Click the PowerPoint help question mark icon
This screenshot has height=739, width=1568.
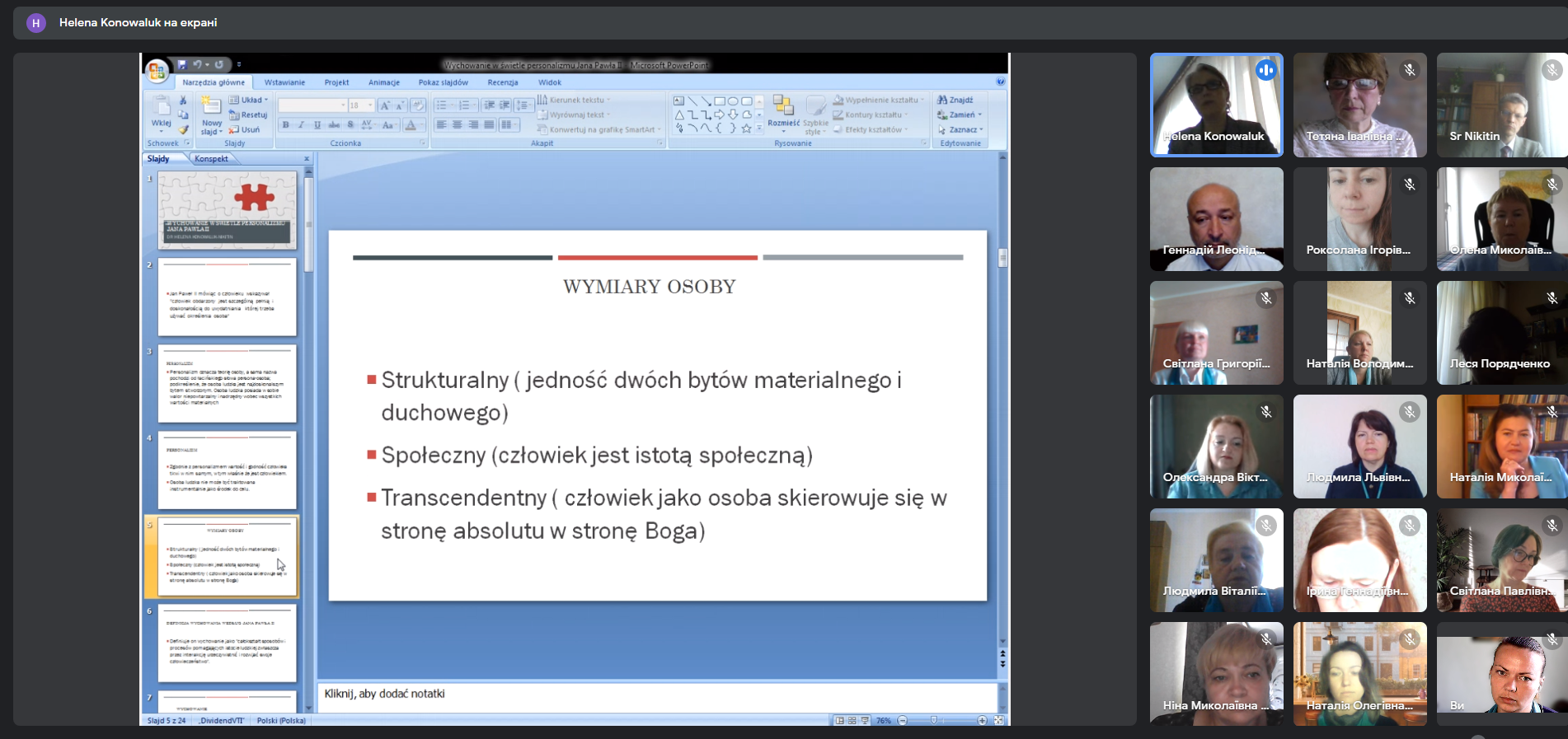tap(1000, 82)
